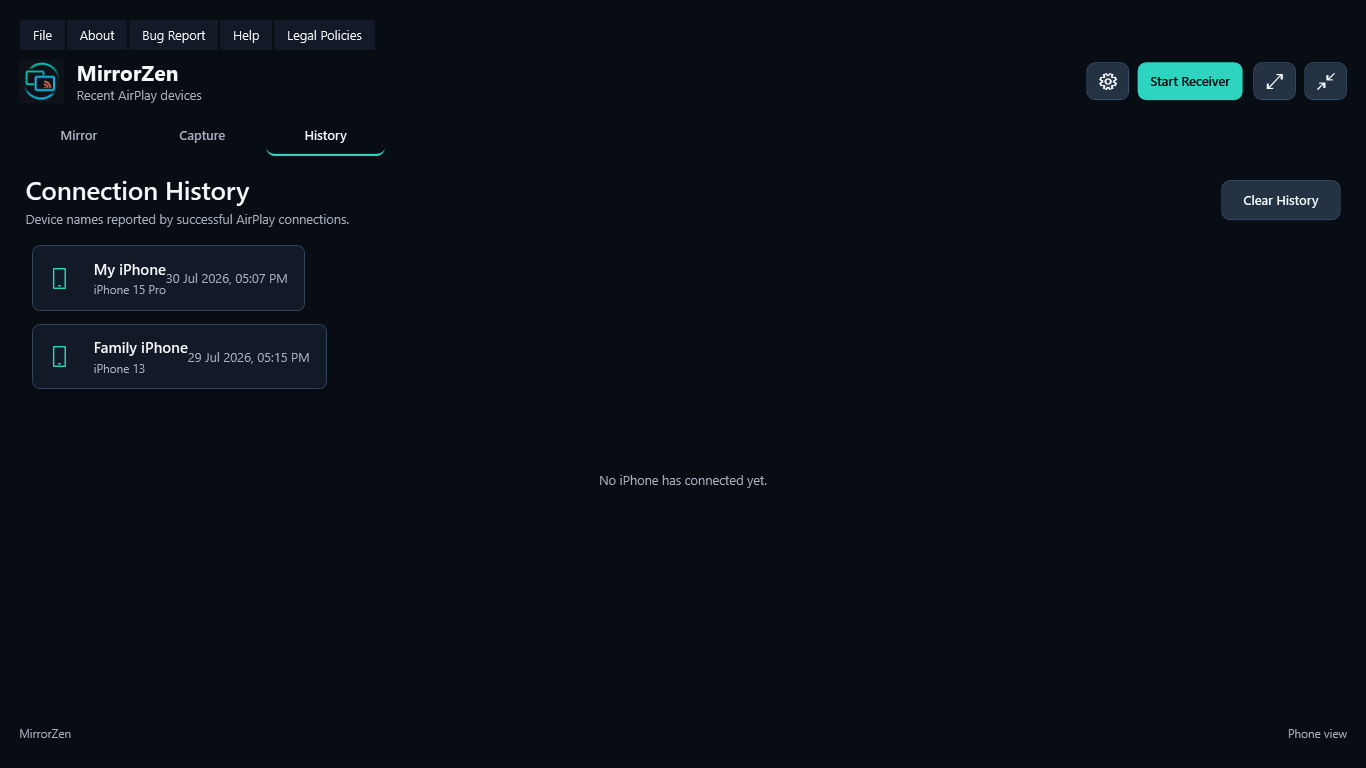
Task: Click the 'Device names reported' description text
Action: [187, 220]
